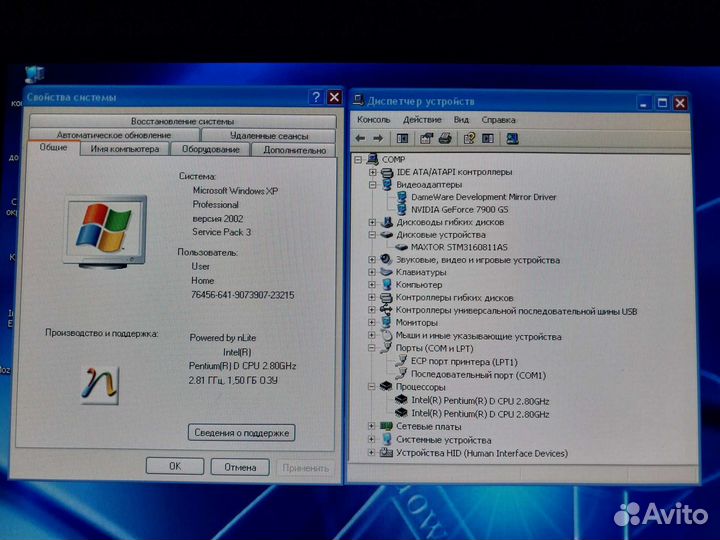Open Удаленные сеансы tab

point(269,136)
